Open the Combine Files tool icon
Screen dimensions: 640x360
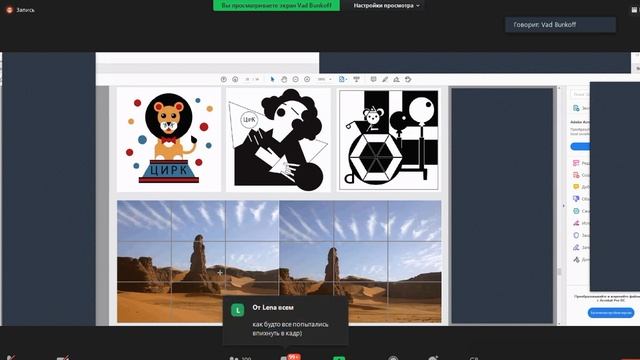(576, 199)
